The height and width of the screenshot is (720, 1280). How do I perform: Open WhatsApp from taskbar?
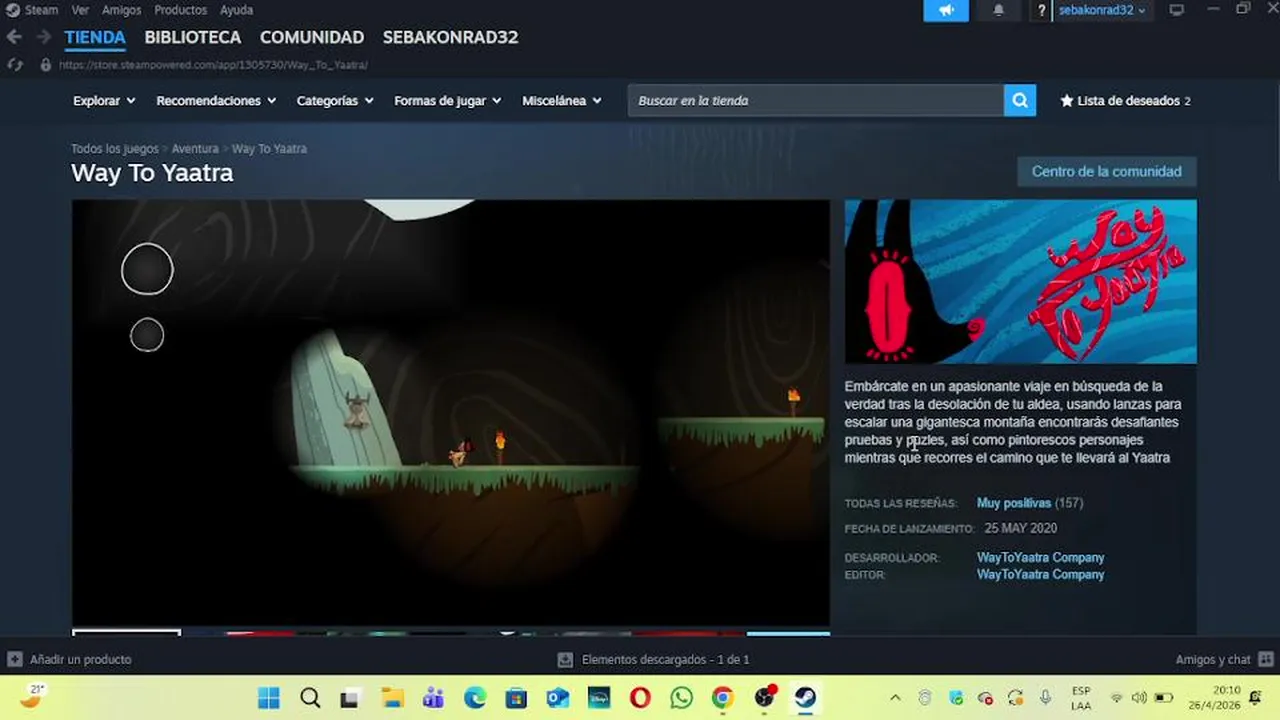(x=681, y=698)
